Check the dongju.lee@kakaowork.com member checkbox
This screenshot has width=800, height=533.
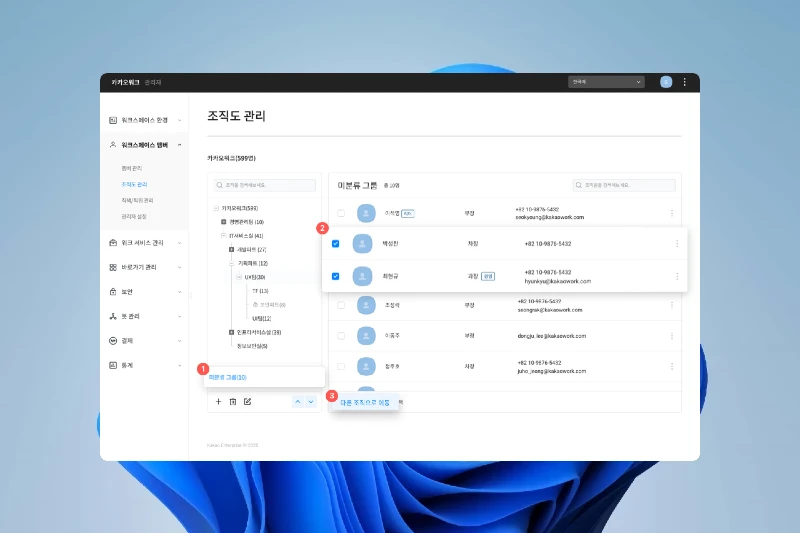point(341,336)
